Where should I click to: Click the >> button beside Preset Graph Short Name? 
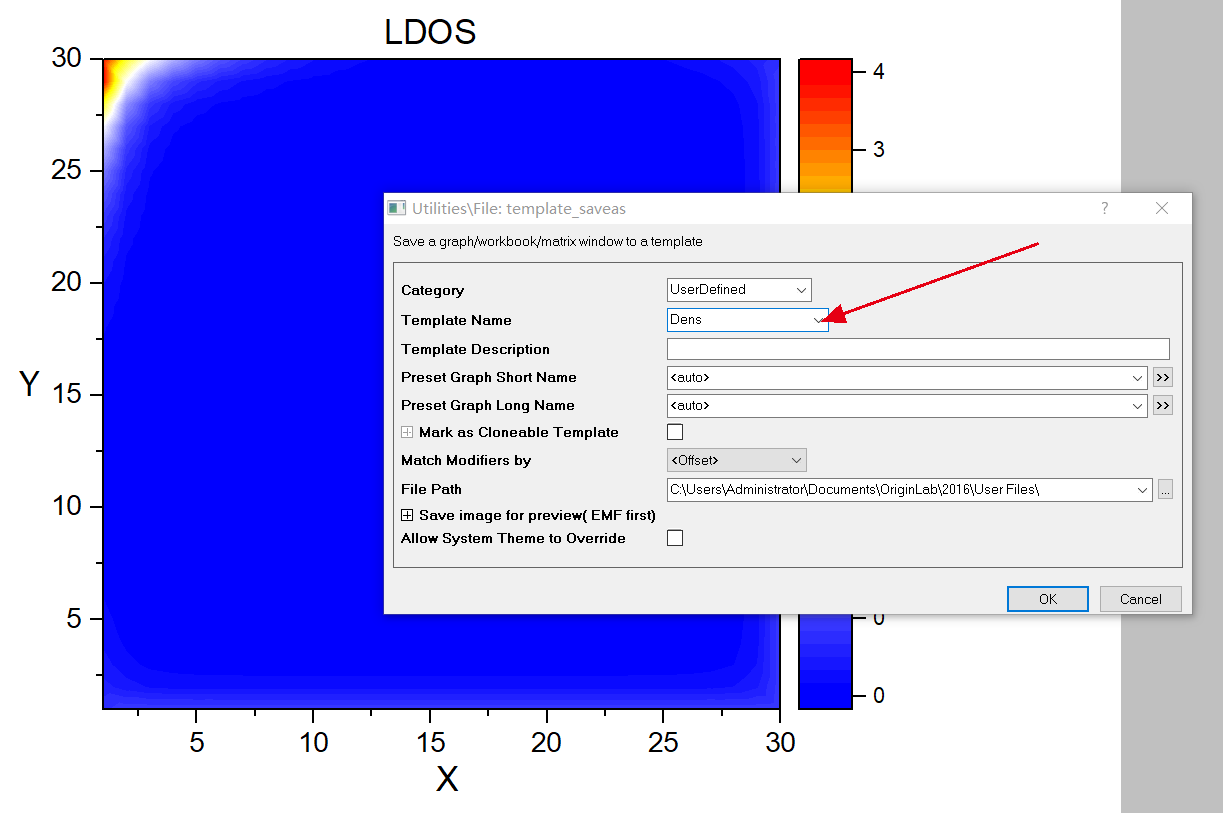click(1162, 378)
